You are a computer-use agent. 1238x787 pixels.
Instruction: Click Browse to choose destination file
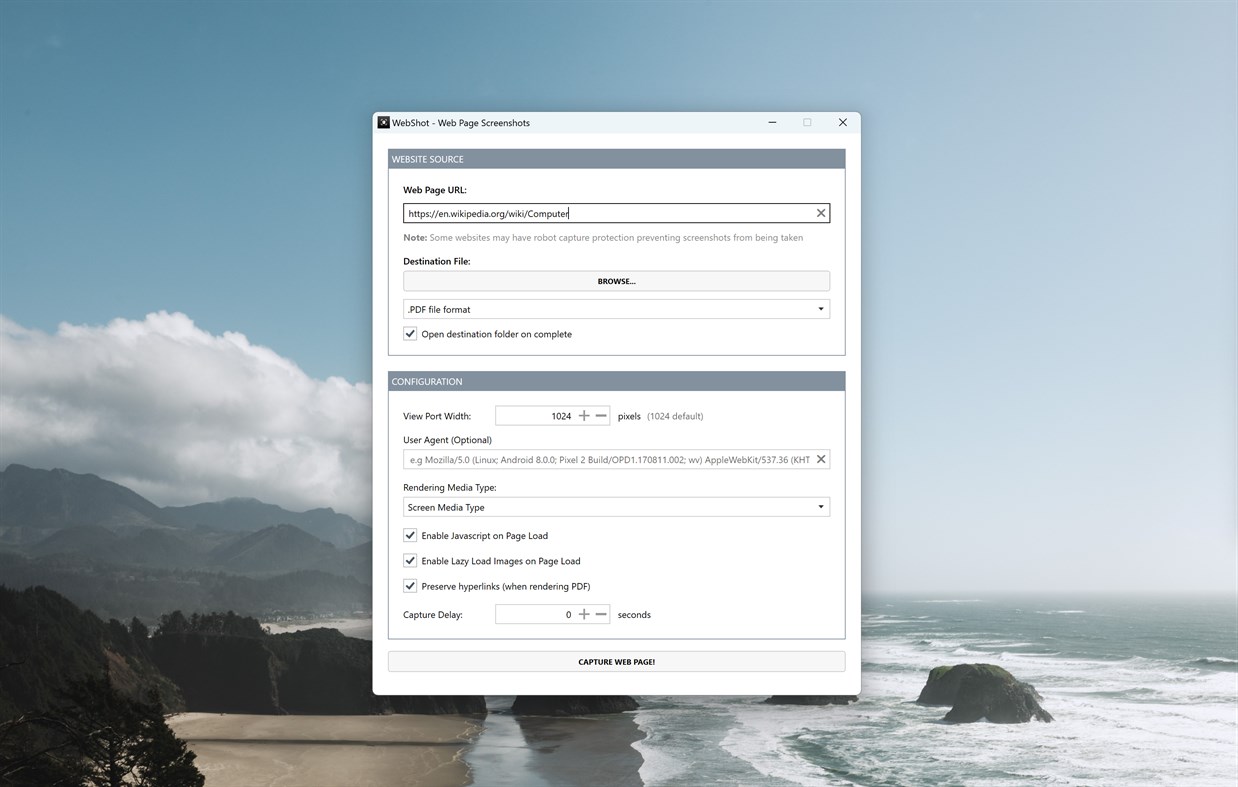point(616,280)
